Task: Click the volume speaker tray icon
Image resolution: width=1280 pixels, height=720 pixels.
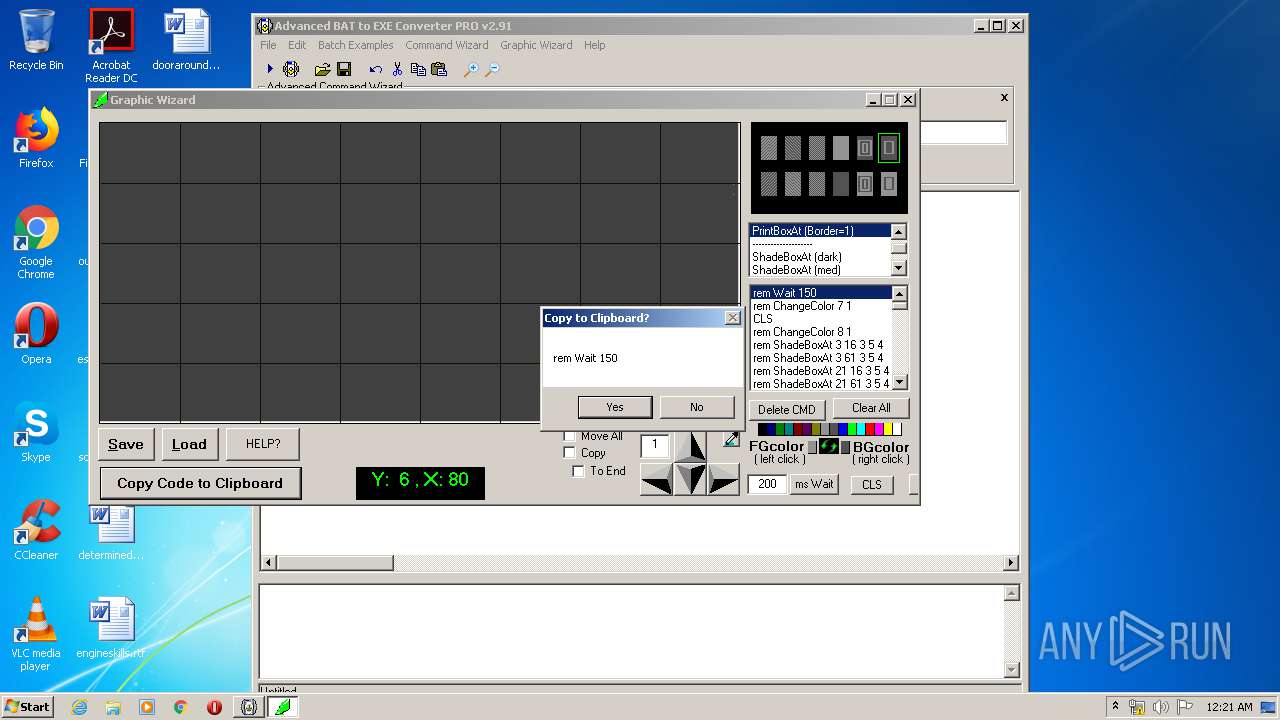Action: click(x=1161, y=707)
